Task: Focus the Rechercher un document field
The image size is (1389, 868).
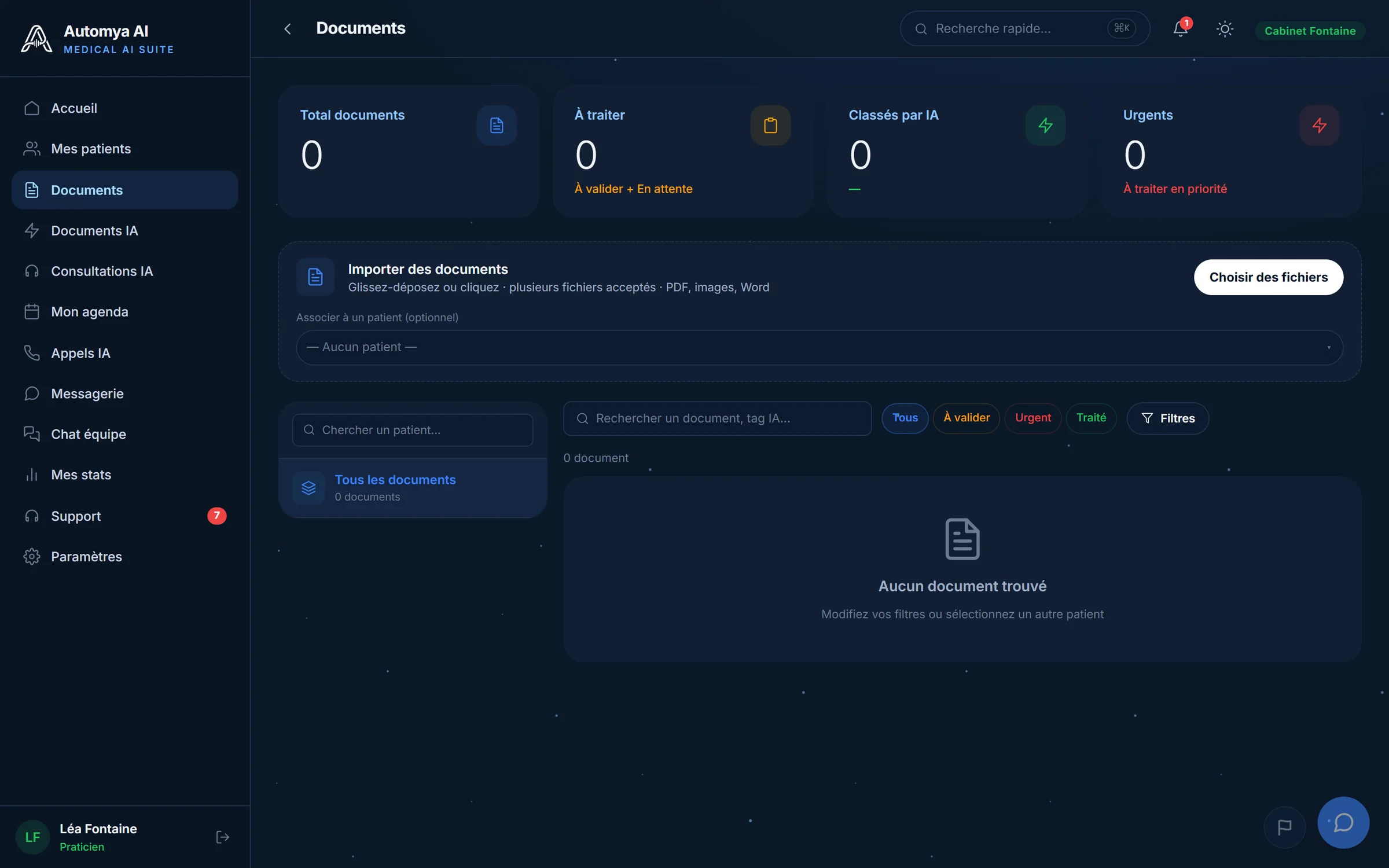Action: click(717, 418)
